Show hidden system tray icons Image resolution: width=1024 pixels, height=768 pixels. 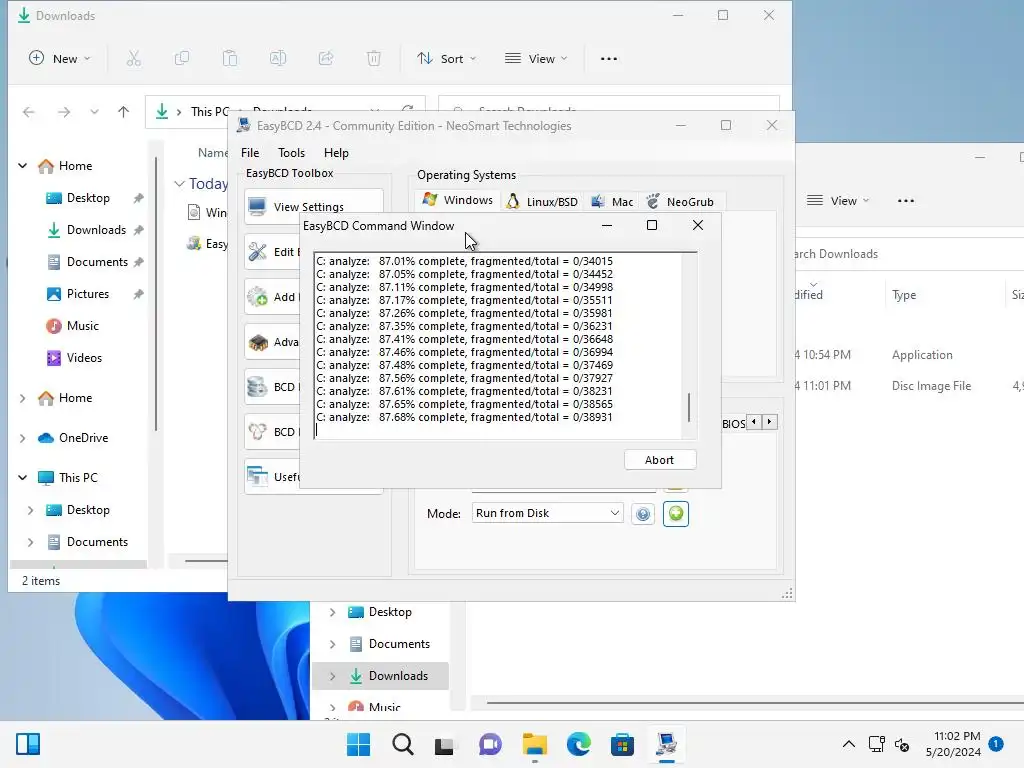tap(849, 744)
